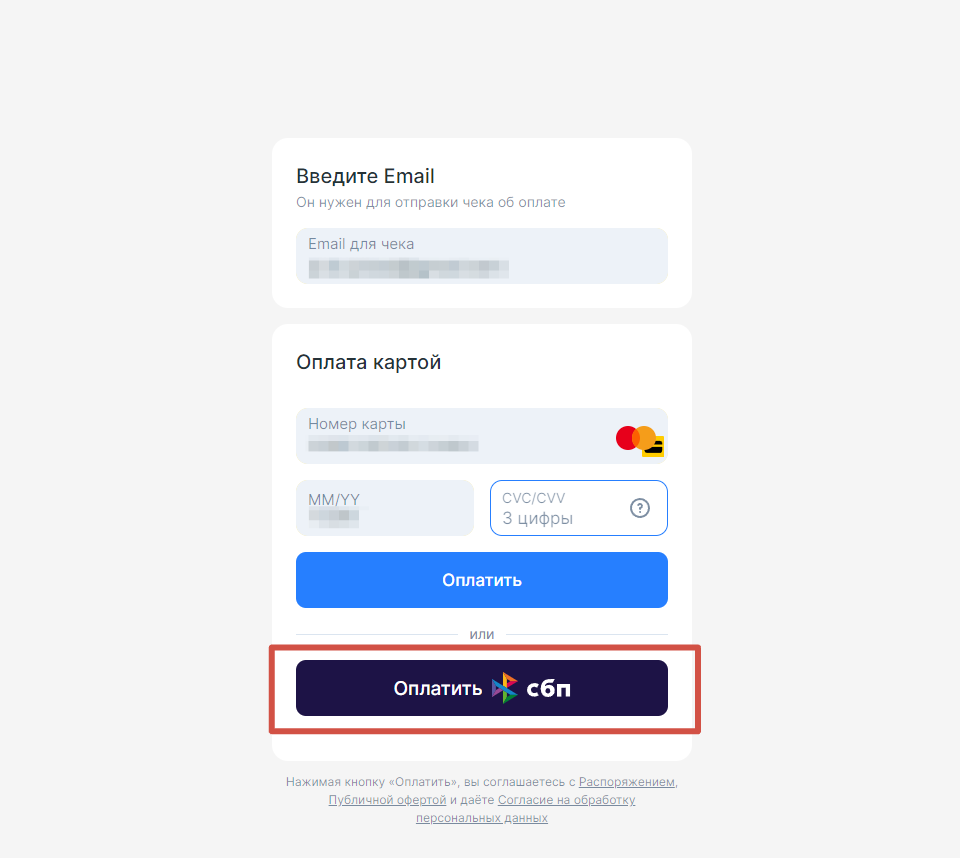Image resolution: width=960 pixels, height=858 pixels.
Task: Open the Распоряжением link
Action: pos(627,782)
